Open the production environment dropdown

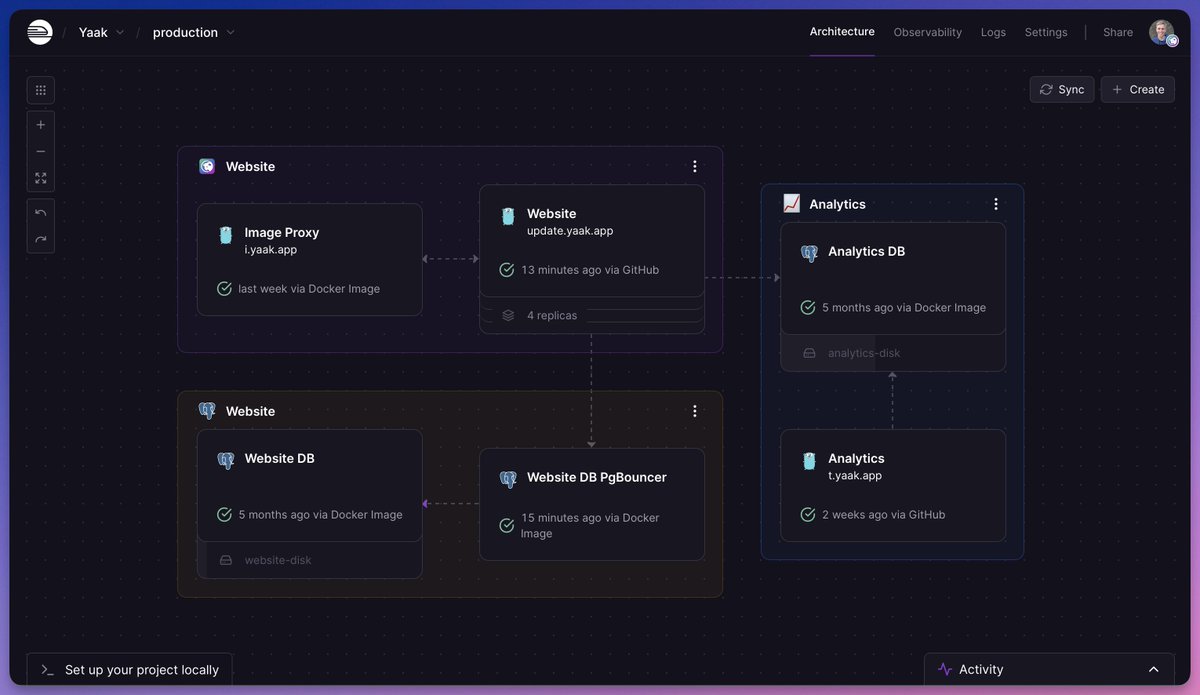coord(194,32)
